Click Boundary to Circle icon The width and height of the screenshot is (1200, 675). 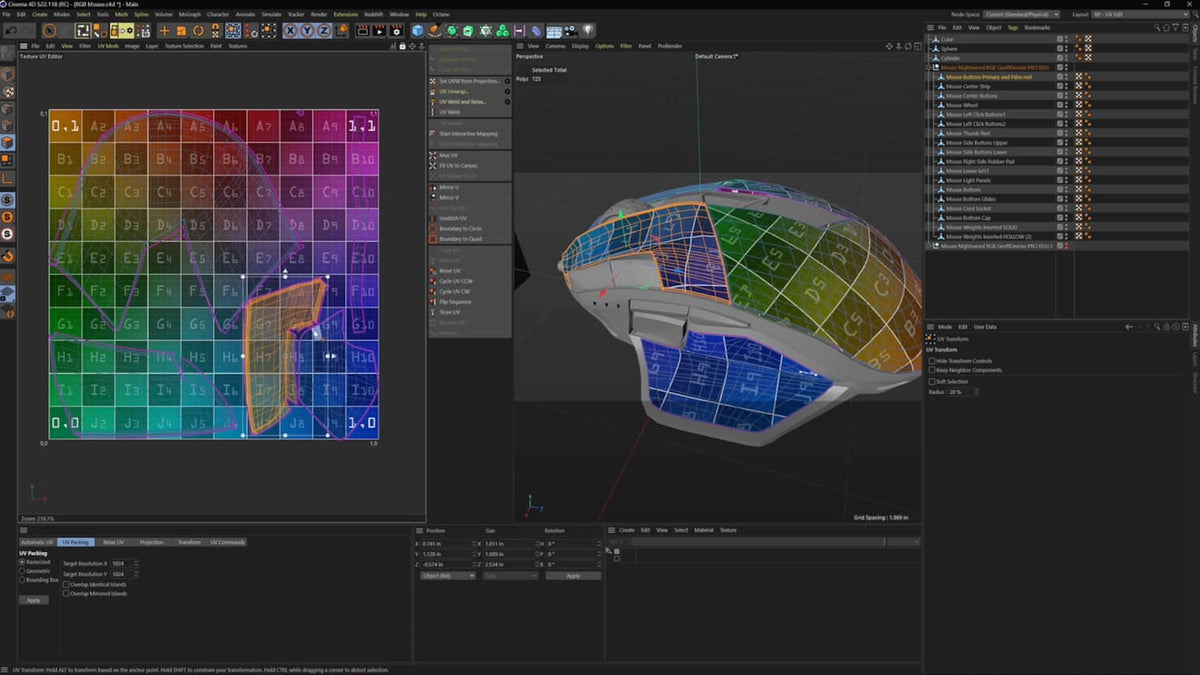pos(432,228)
